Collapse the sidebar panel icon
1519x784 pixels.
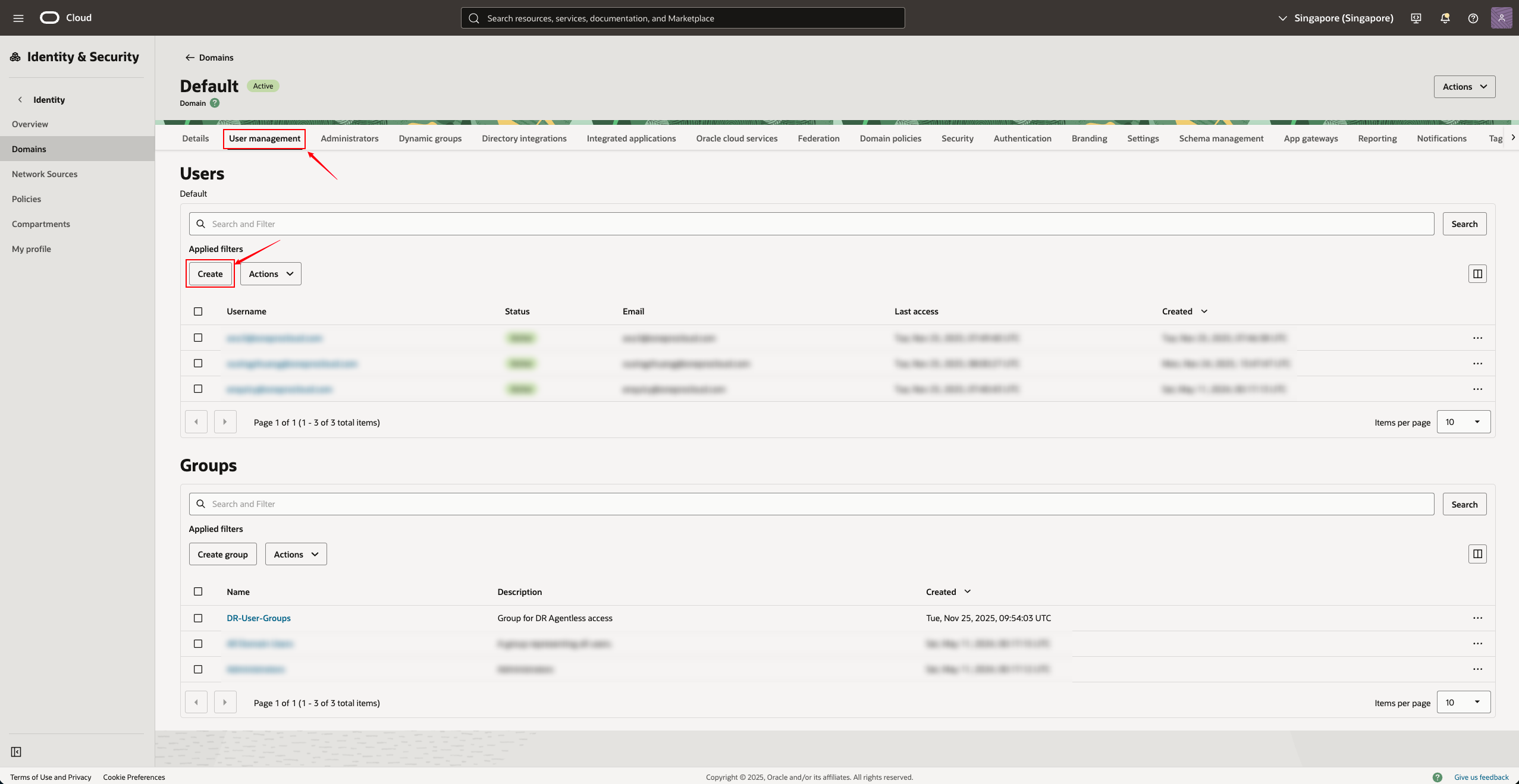coord(16,752)
